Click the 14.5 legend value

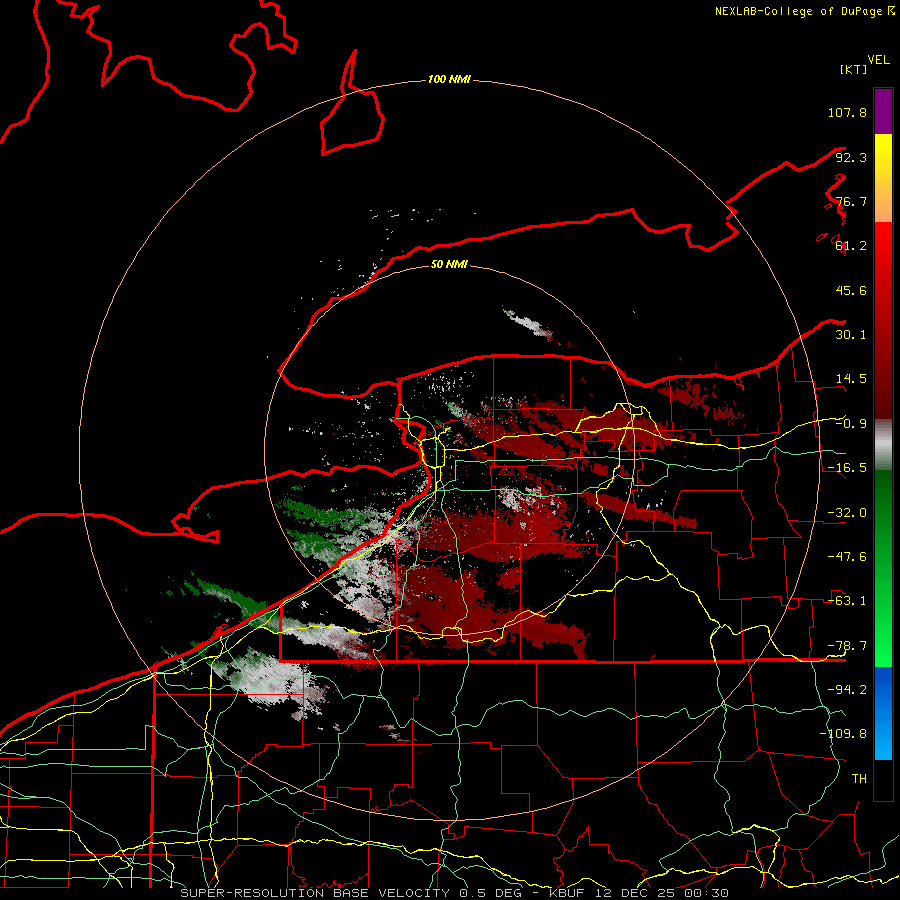(851, 379)
